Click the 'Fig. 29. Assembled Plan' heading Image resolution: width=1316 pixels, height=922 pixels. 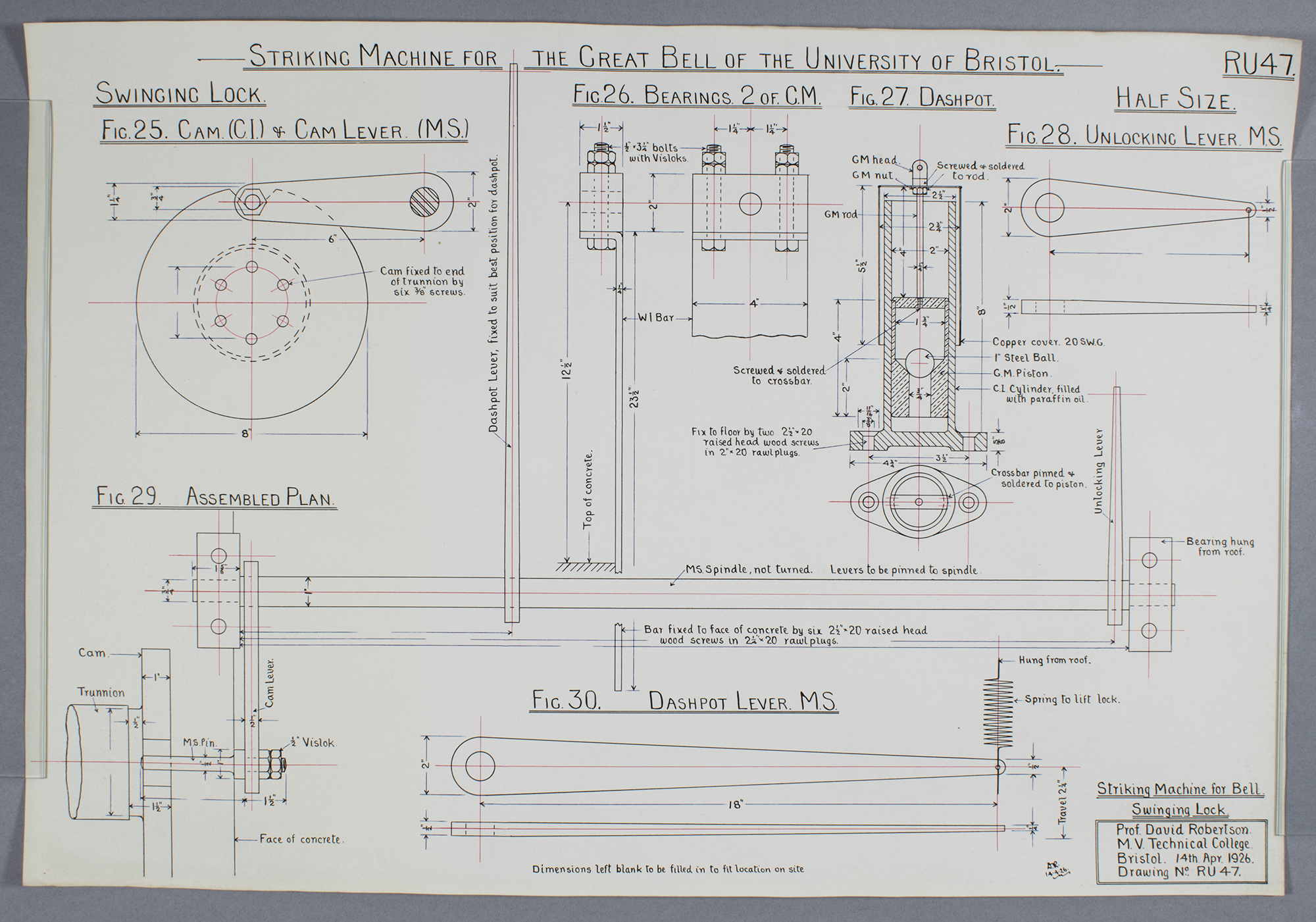[x=215, y=497]
